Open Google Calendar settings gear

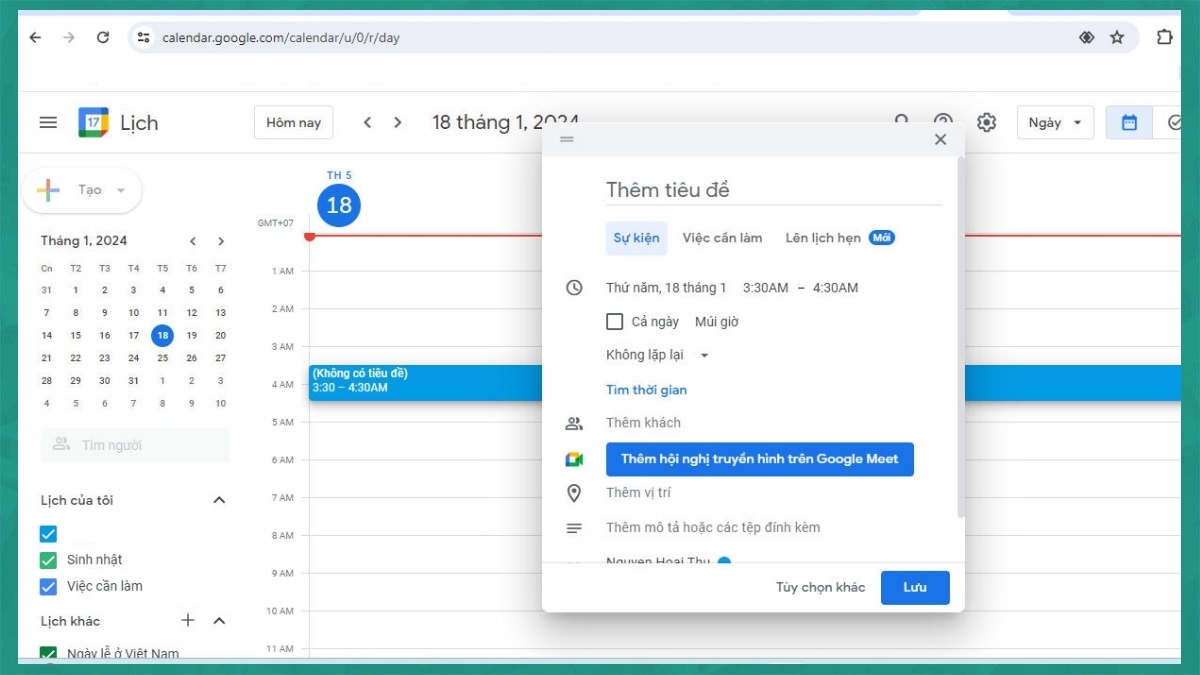coord(987,121)
